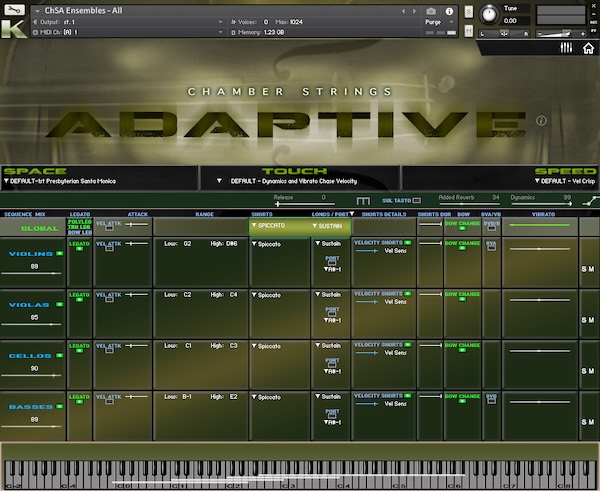
Task: Mute the Basses section
Action: 591,422
